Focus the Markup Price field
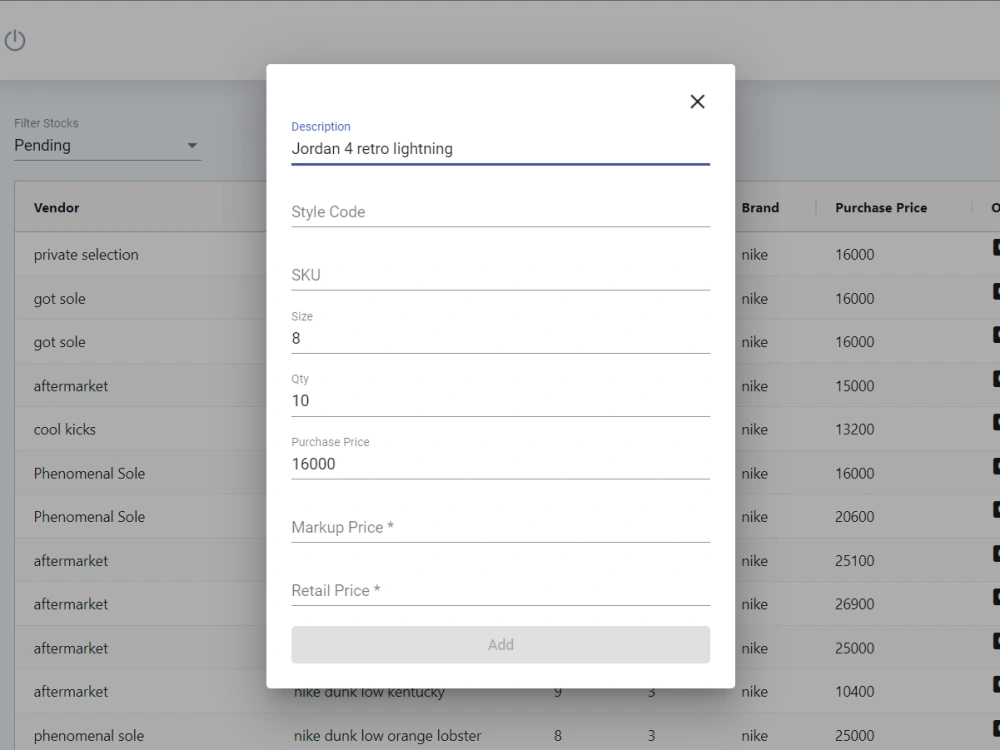Viewport: 1000px width, 750px height. (500, 527)
